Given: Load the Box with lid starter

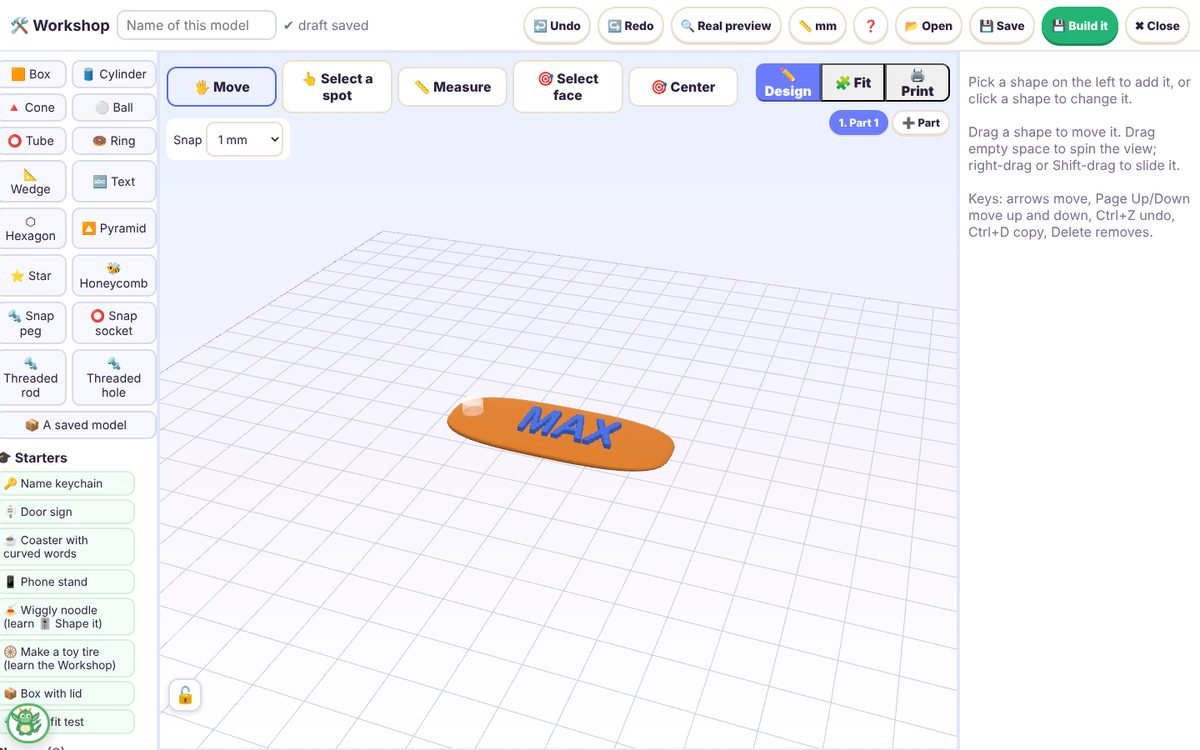Looking at the screenshot, I should tap(67, 694).
